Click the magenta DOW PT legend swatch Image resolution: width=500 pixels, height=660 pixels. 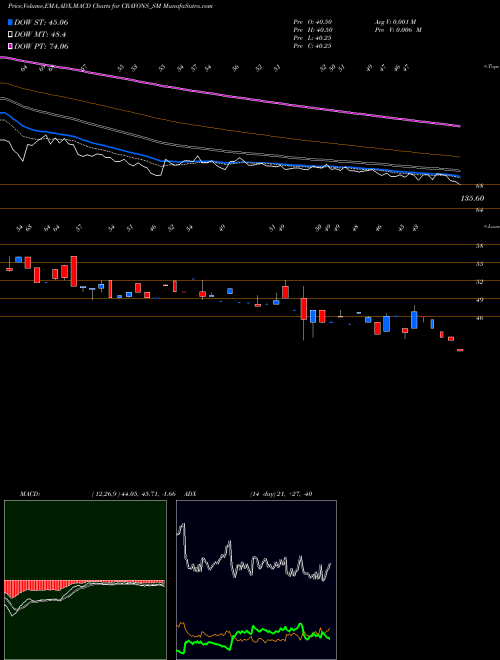(10, 46)
